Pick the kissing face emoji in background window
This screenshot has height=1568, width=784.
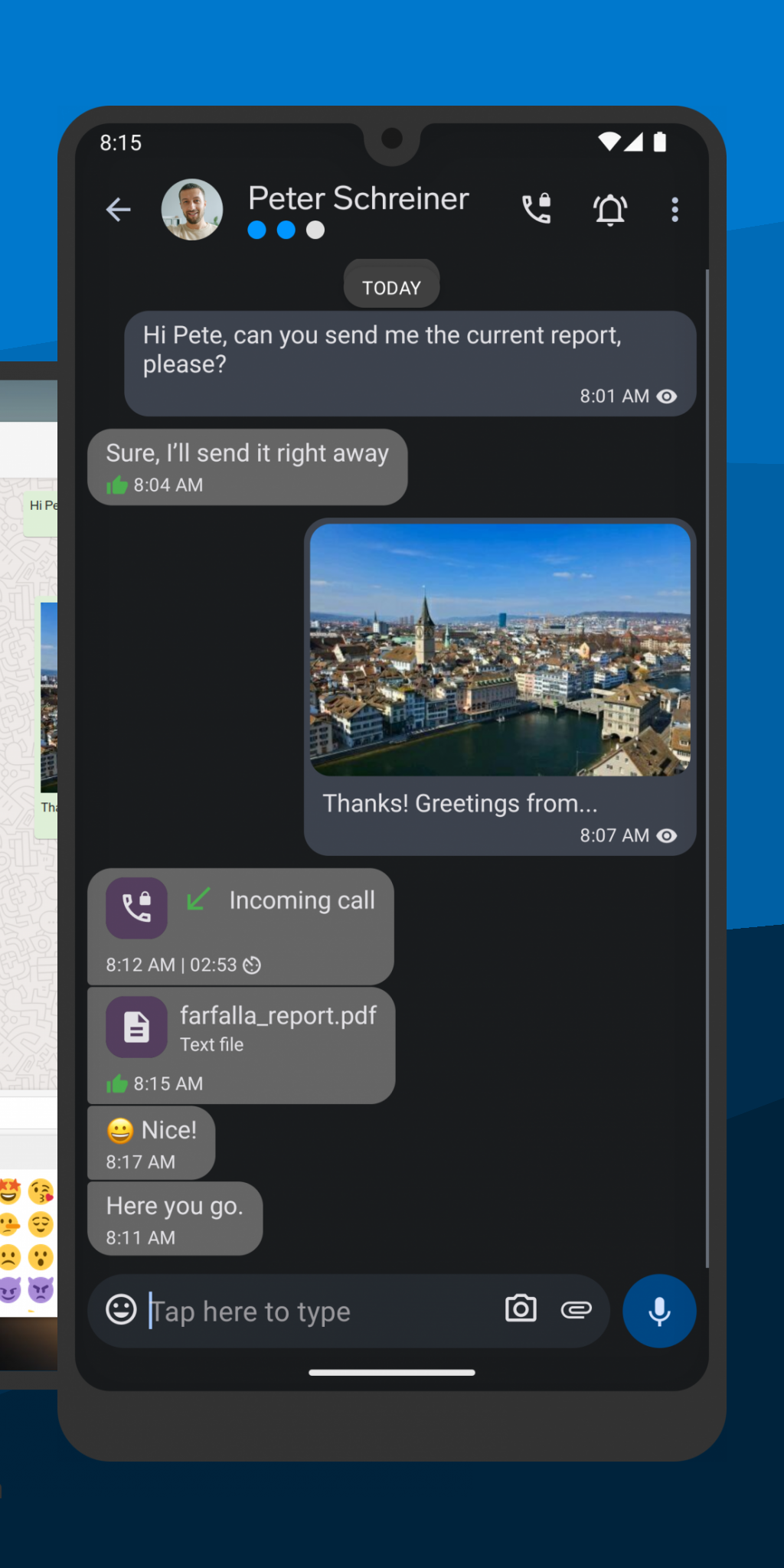(41, 1191)
